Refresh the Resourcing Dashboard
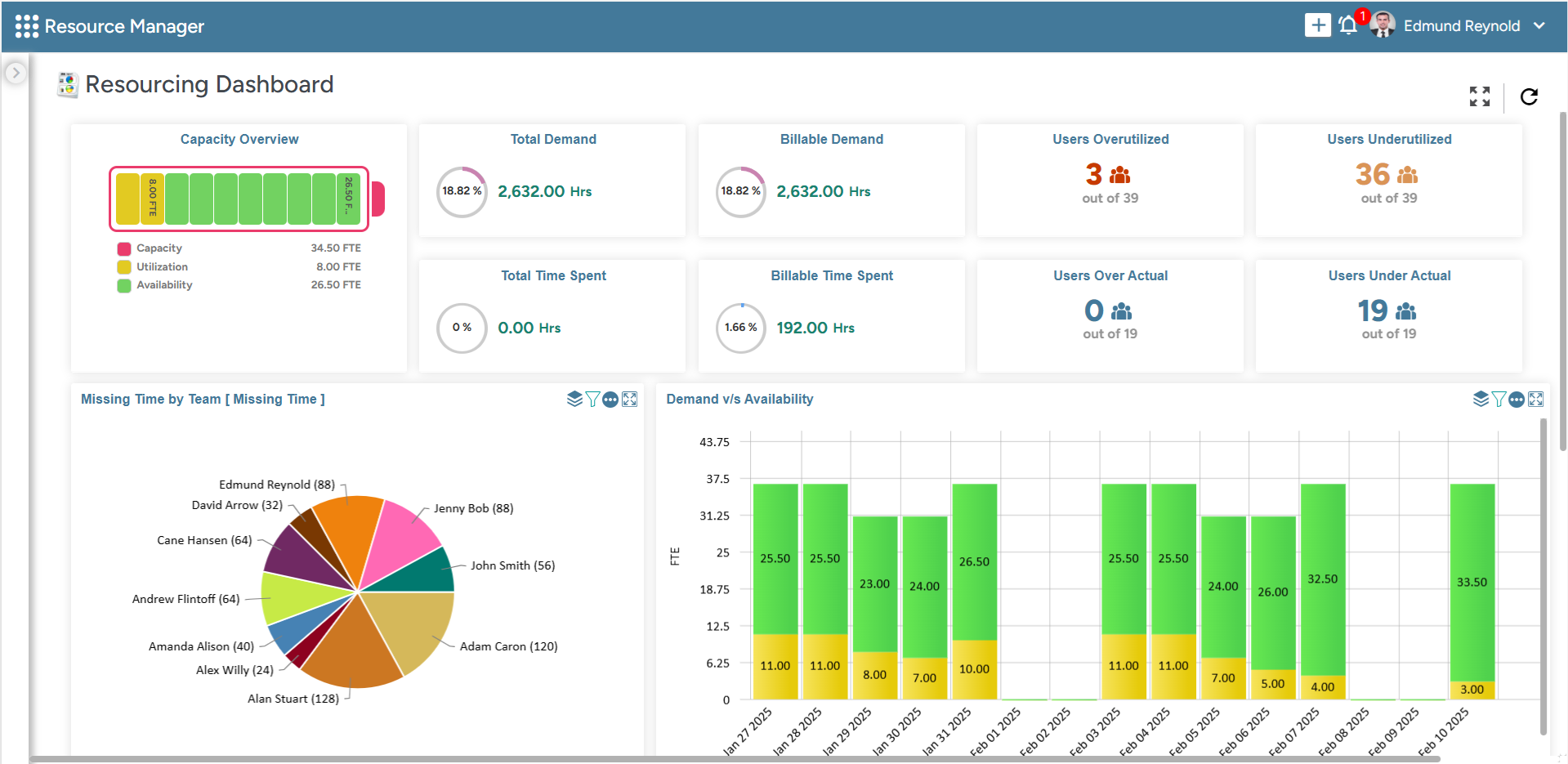The image size is (1568, 764). 1529,96
